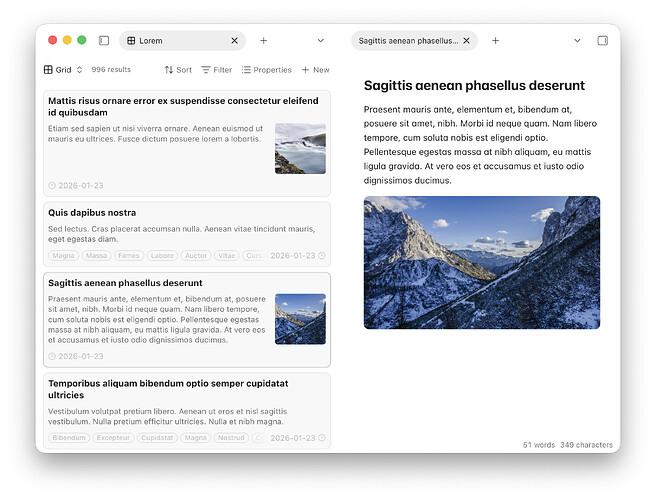Click the waterfall thumbnail in first card

(300, 148)
